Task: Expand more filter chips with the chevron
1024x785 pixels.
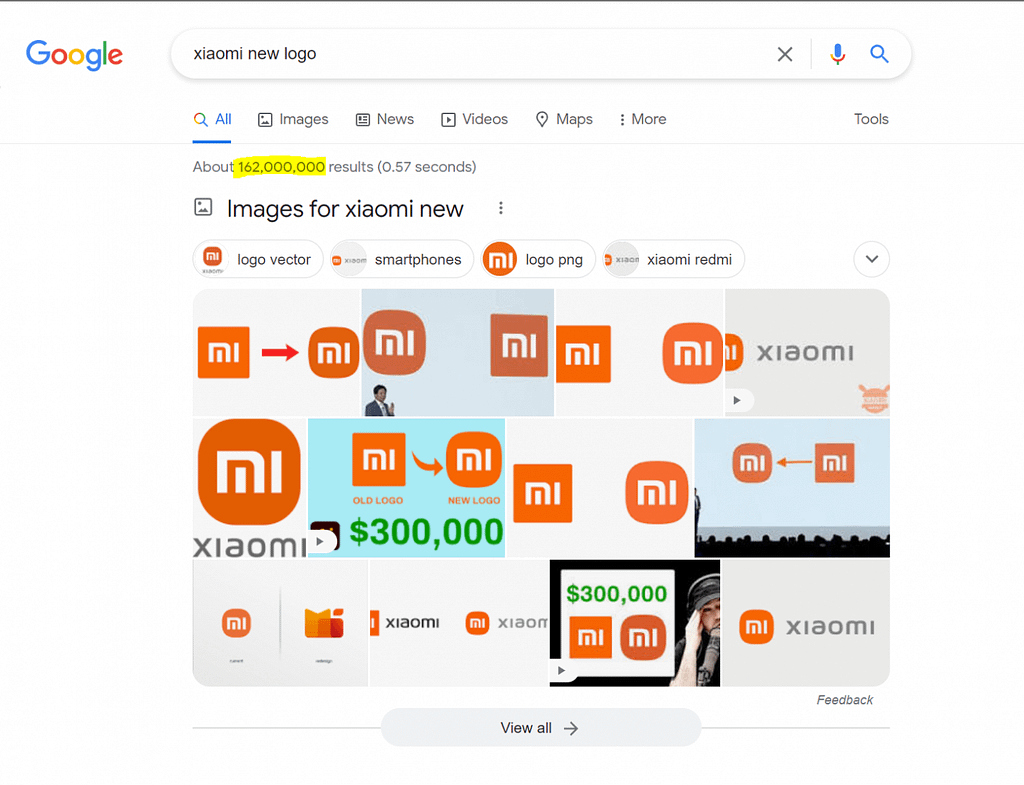Action: [x=872, y=259]
